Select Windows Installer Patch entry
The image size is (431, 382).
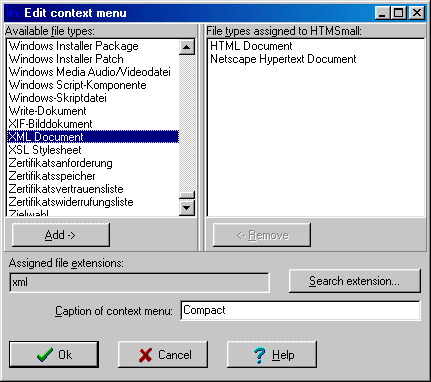(x=93, y=59)
